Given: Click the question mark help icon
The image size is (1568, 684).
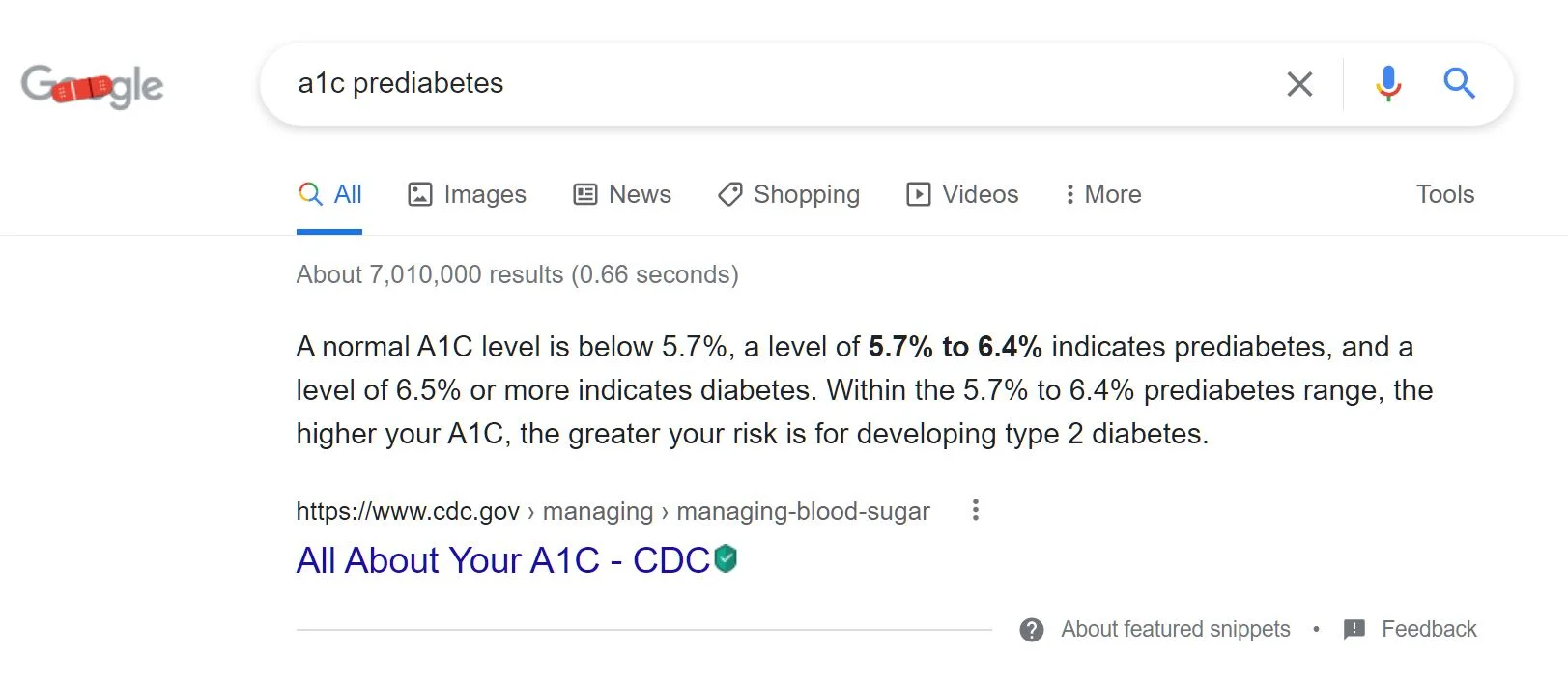Looking at the screenshot, I should (x=1032, y=630).
